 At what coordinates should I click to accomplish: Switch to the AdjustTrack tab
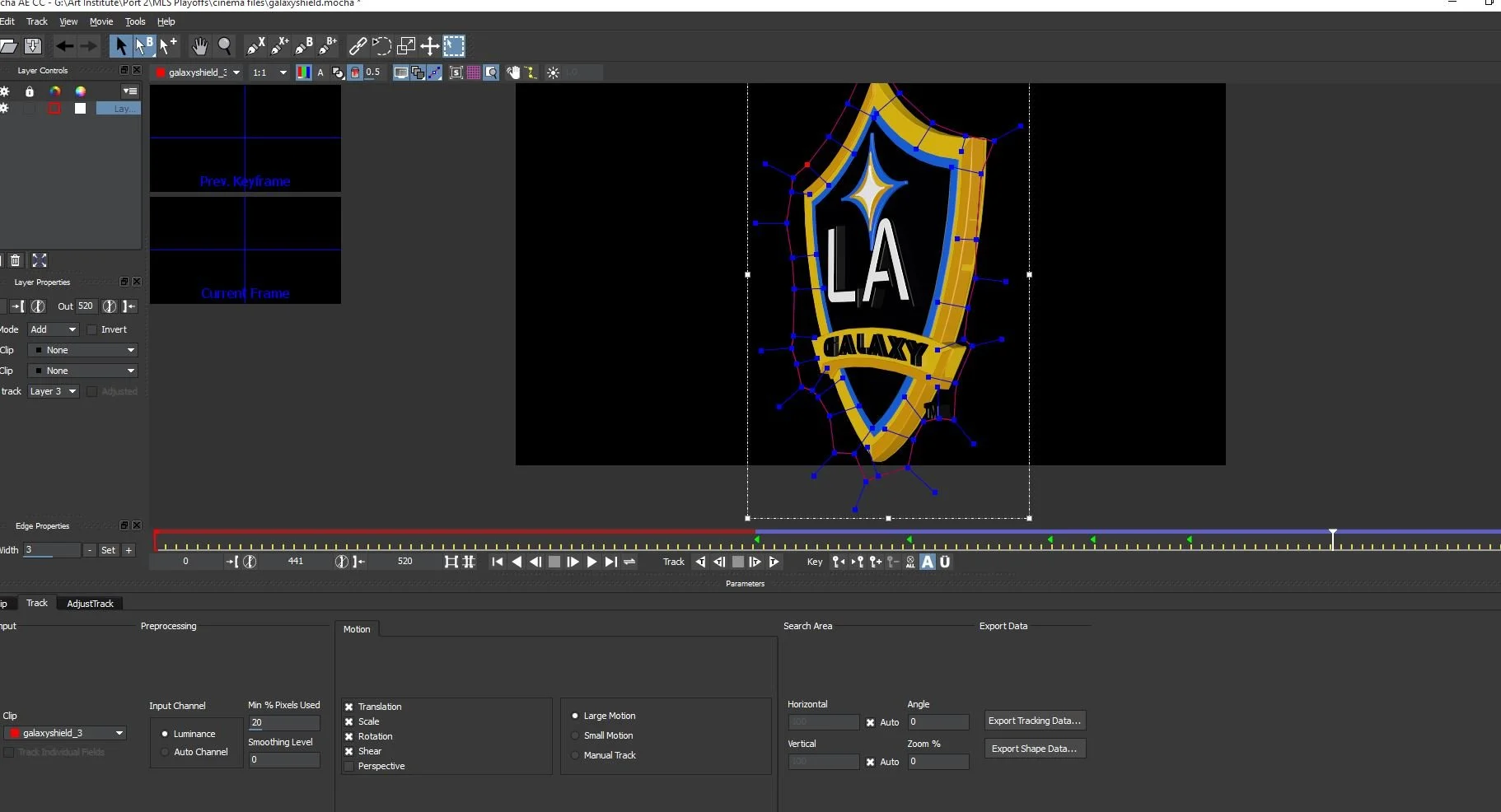pyautogui.click(x=90, y=604)
